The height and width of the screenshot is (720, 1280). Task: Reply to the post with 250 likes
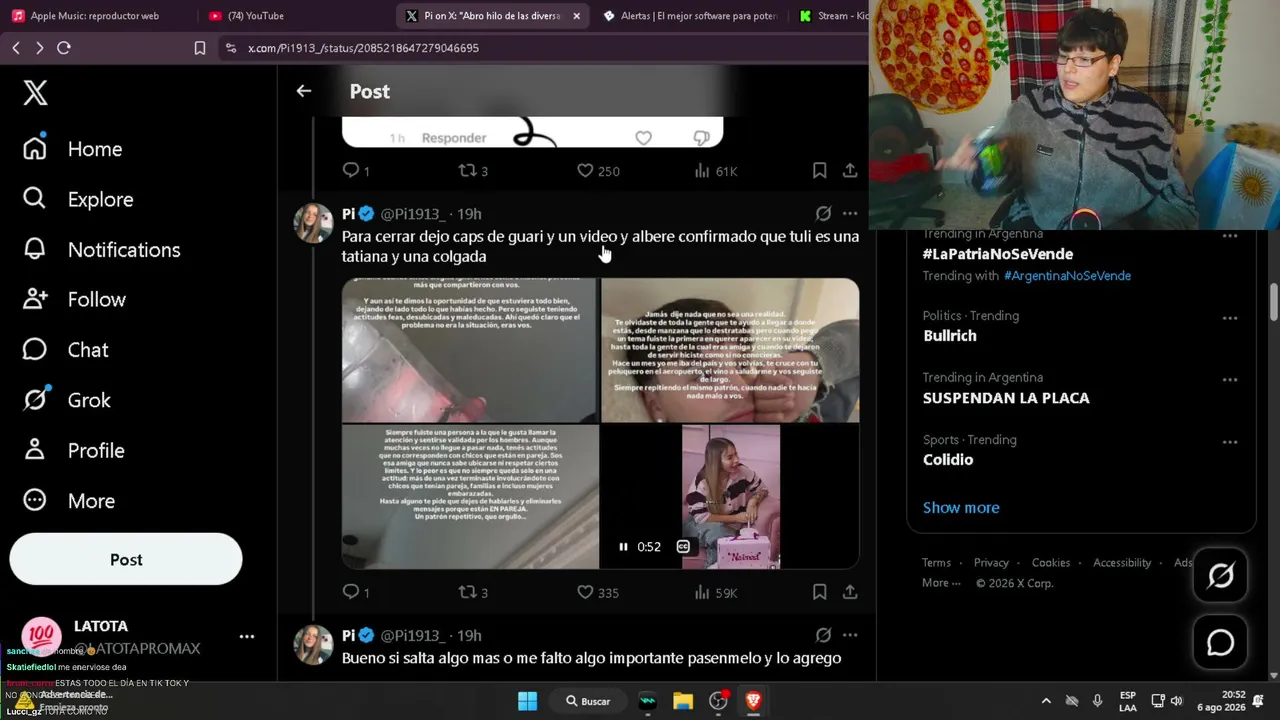tap(356, 171)
